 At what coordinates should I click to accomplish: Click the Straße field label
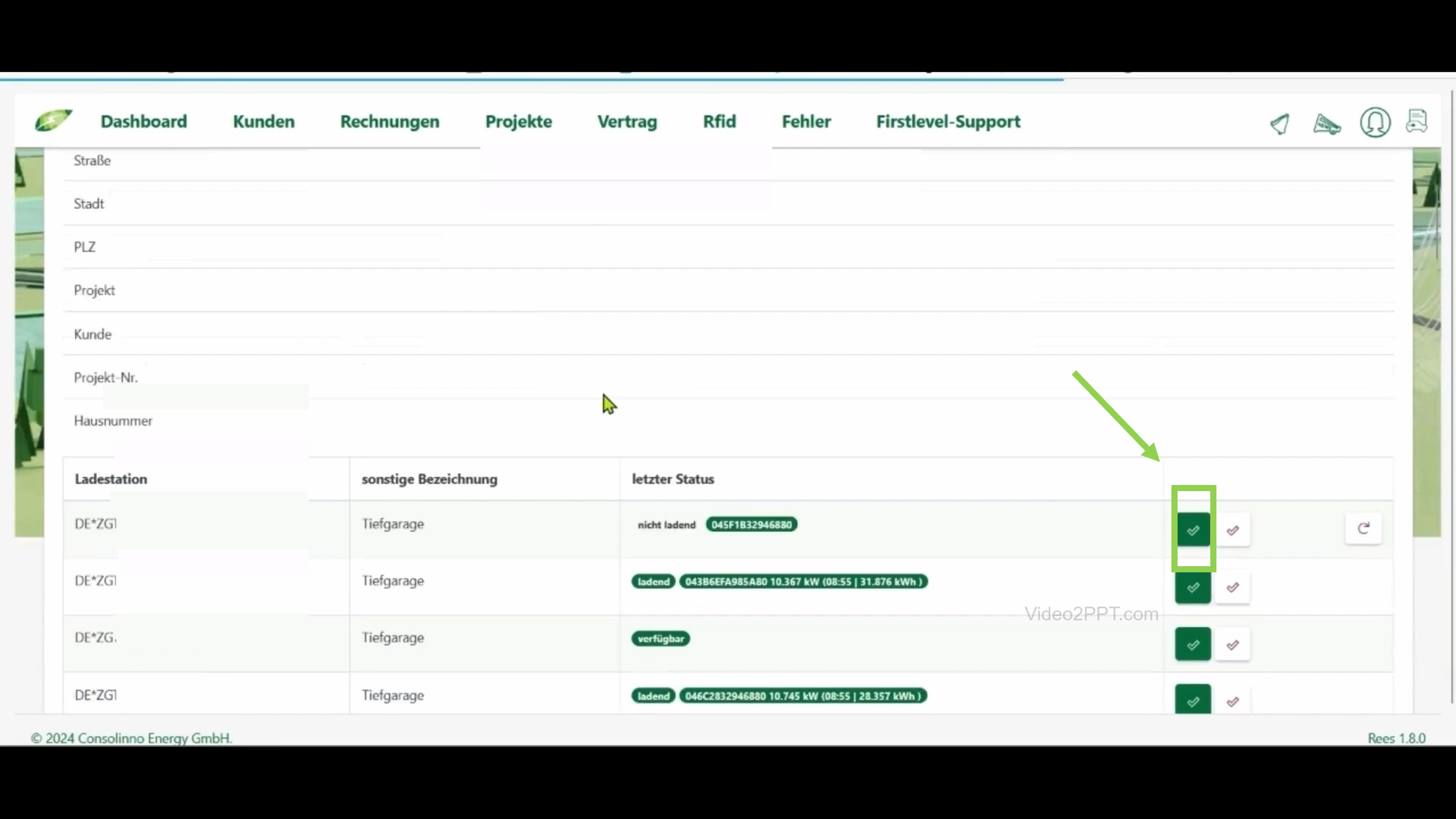(x=92, y=161)
